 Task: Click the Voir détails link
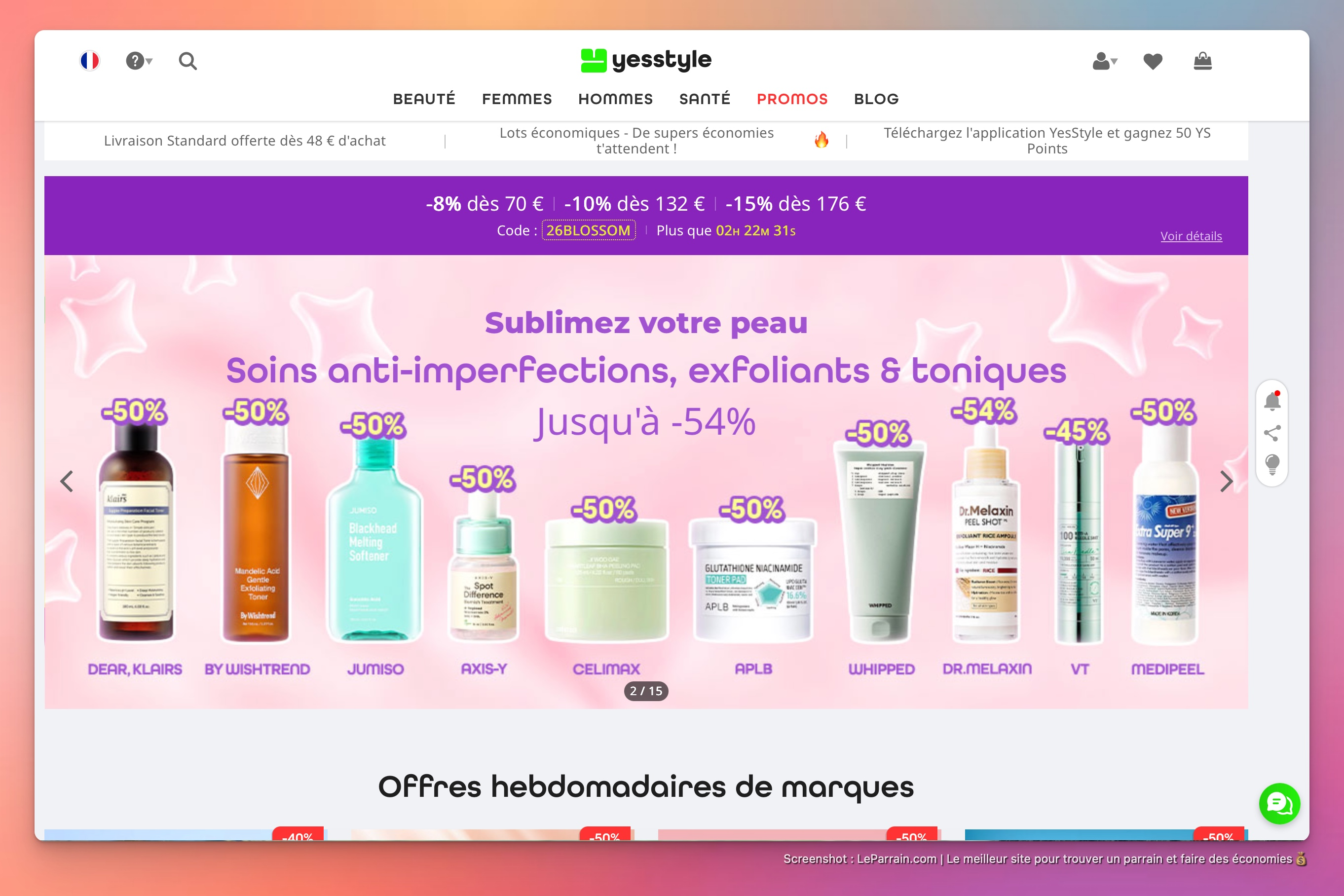tap(1191, 236)
